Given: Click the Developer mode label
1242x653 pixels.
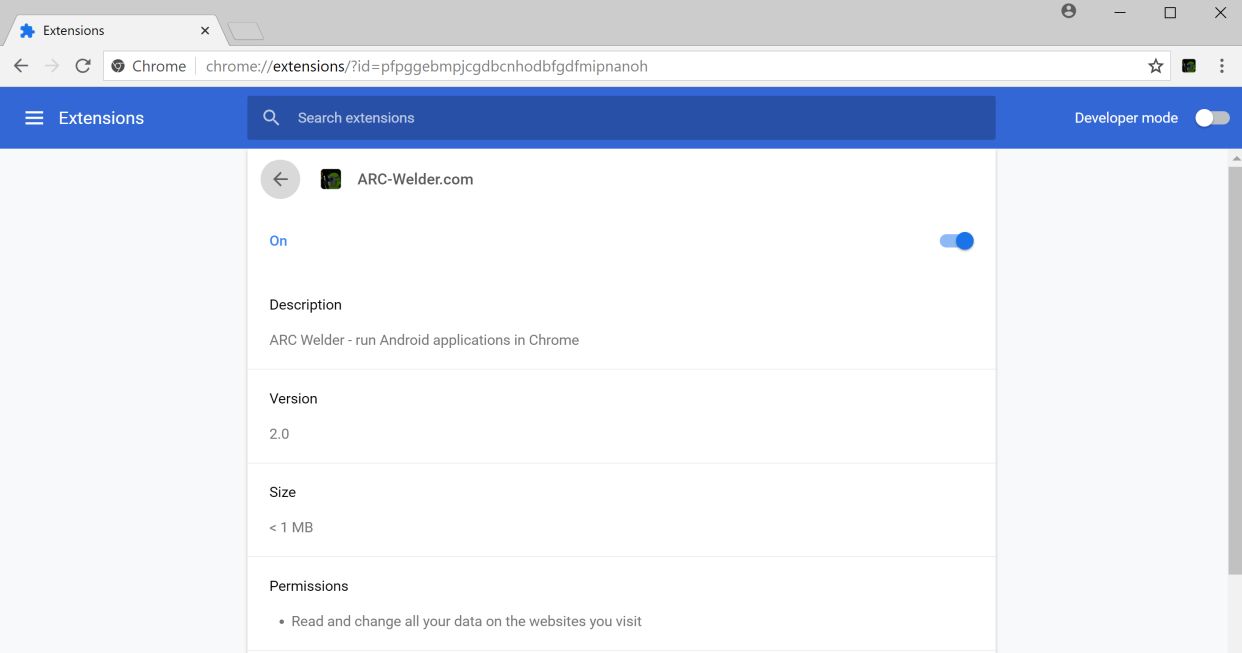Looking at the screenshot, I should coord(1126,118).
